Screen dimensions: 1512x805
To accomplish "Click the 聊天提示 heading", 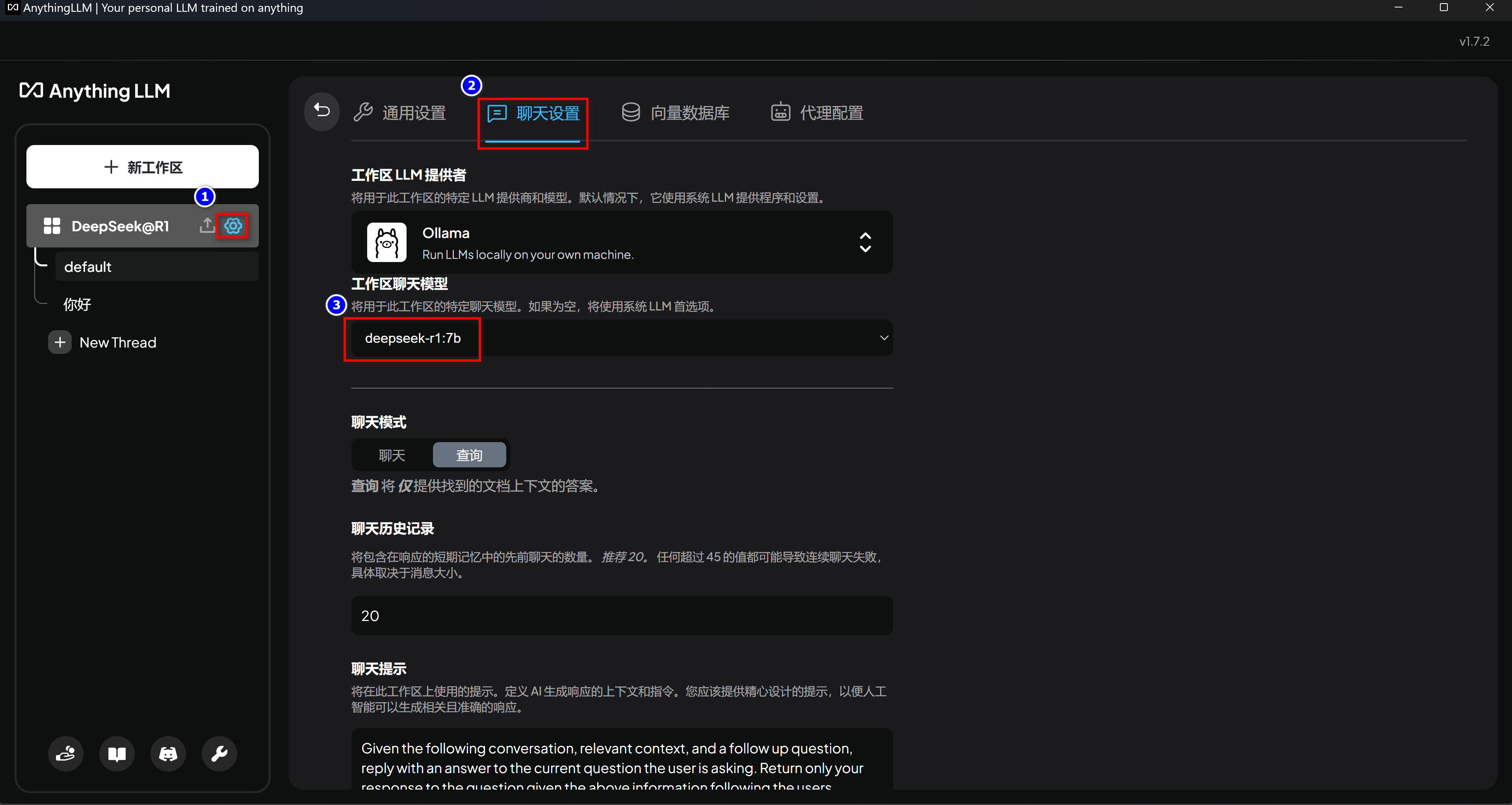I will [379, 669].
